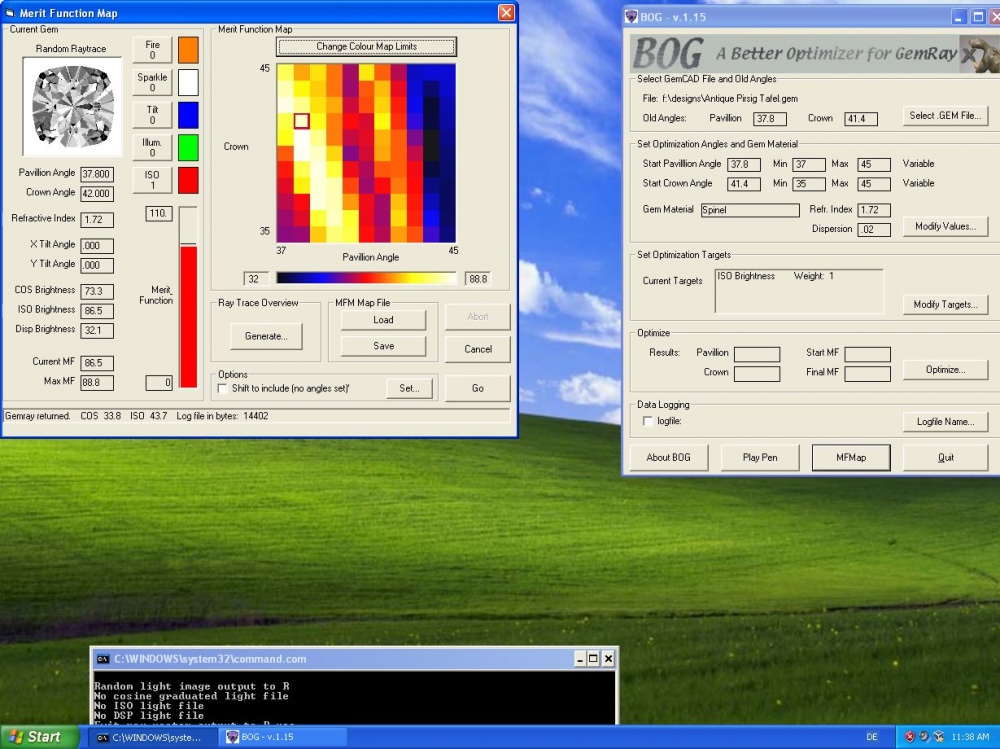The height and width of the screenshot is (749, 1000).
Task: Click Cancel in Merit Function Map
Action: pos(478,349)
